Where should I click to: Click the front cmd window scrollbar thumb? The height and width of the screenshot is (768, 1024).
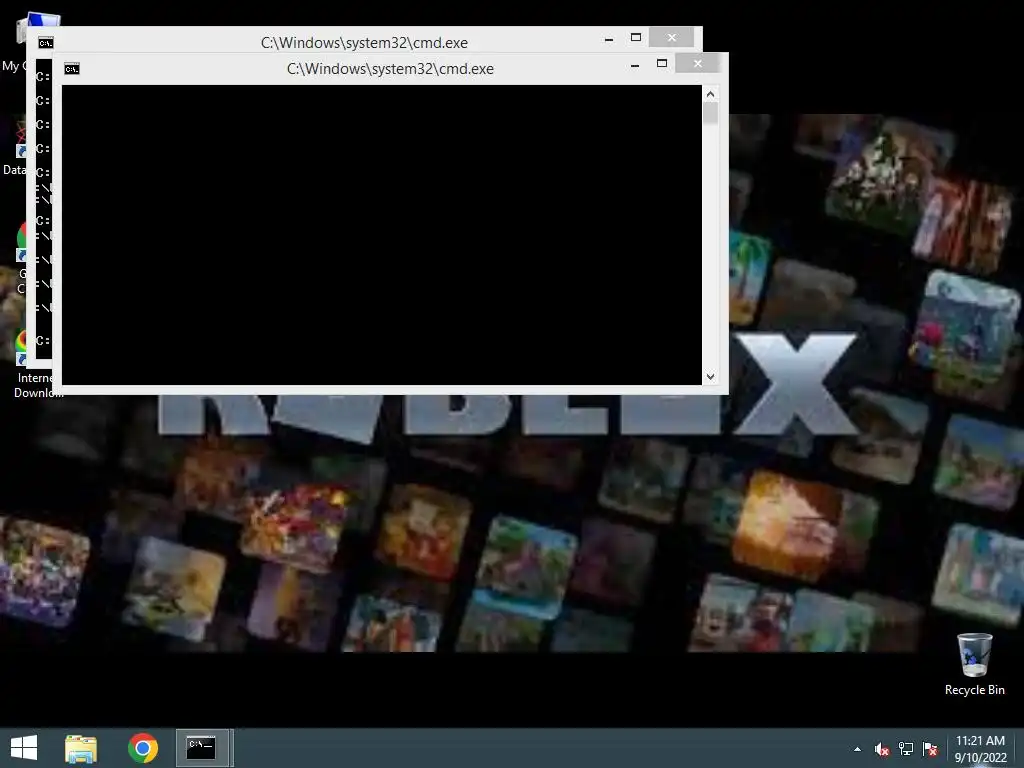pos(711,114)
